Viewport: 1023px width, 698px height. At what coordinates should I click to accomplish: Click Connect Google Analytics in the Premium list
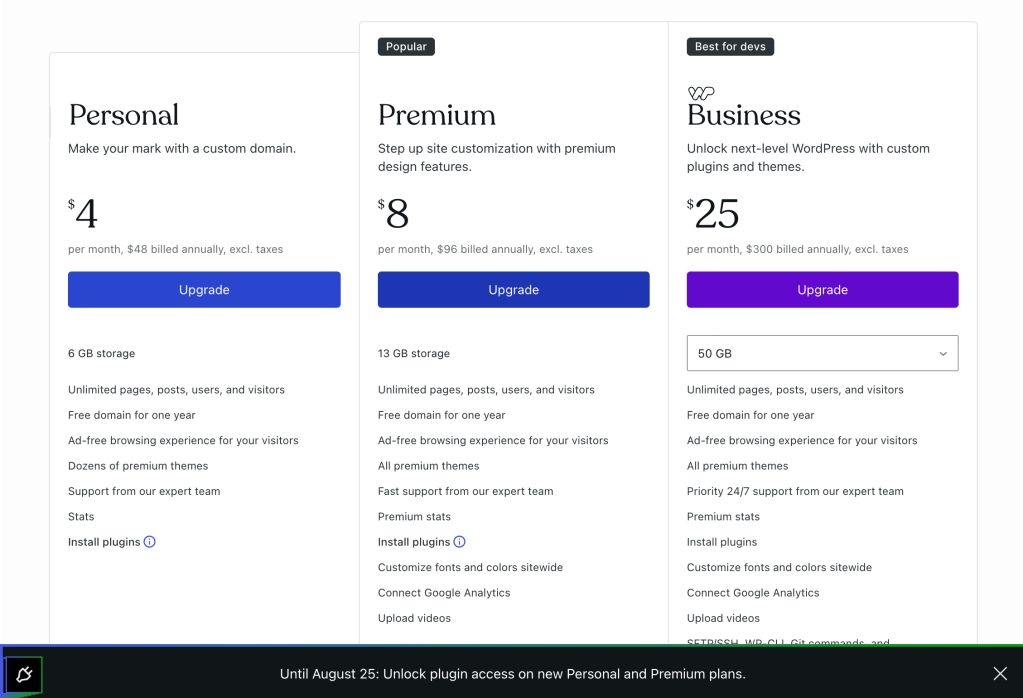coord(444,593)
